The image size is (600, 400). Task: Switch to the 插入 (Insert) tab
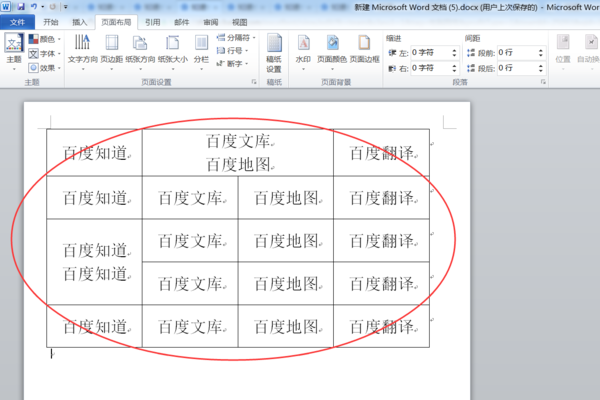(x=80, y=22)
